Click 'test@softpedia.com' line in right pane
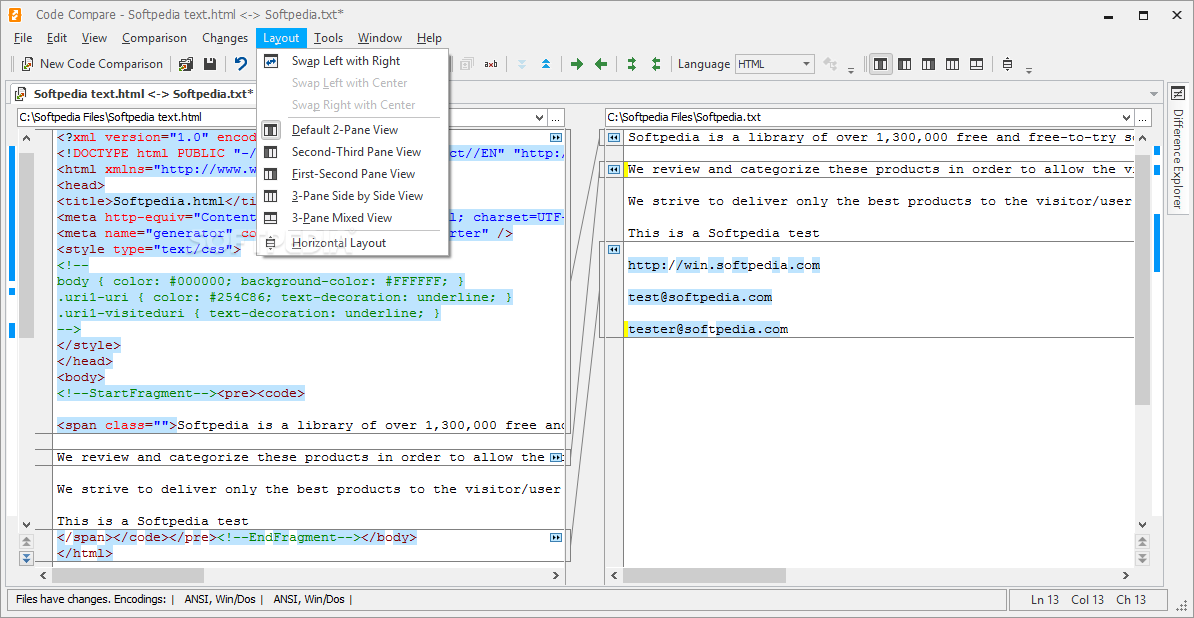Screen dimensions: 1194x618 pos(700,297)
